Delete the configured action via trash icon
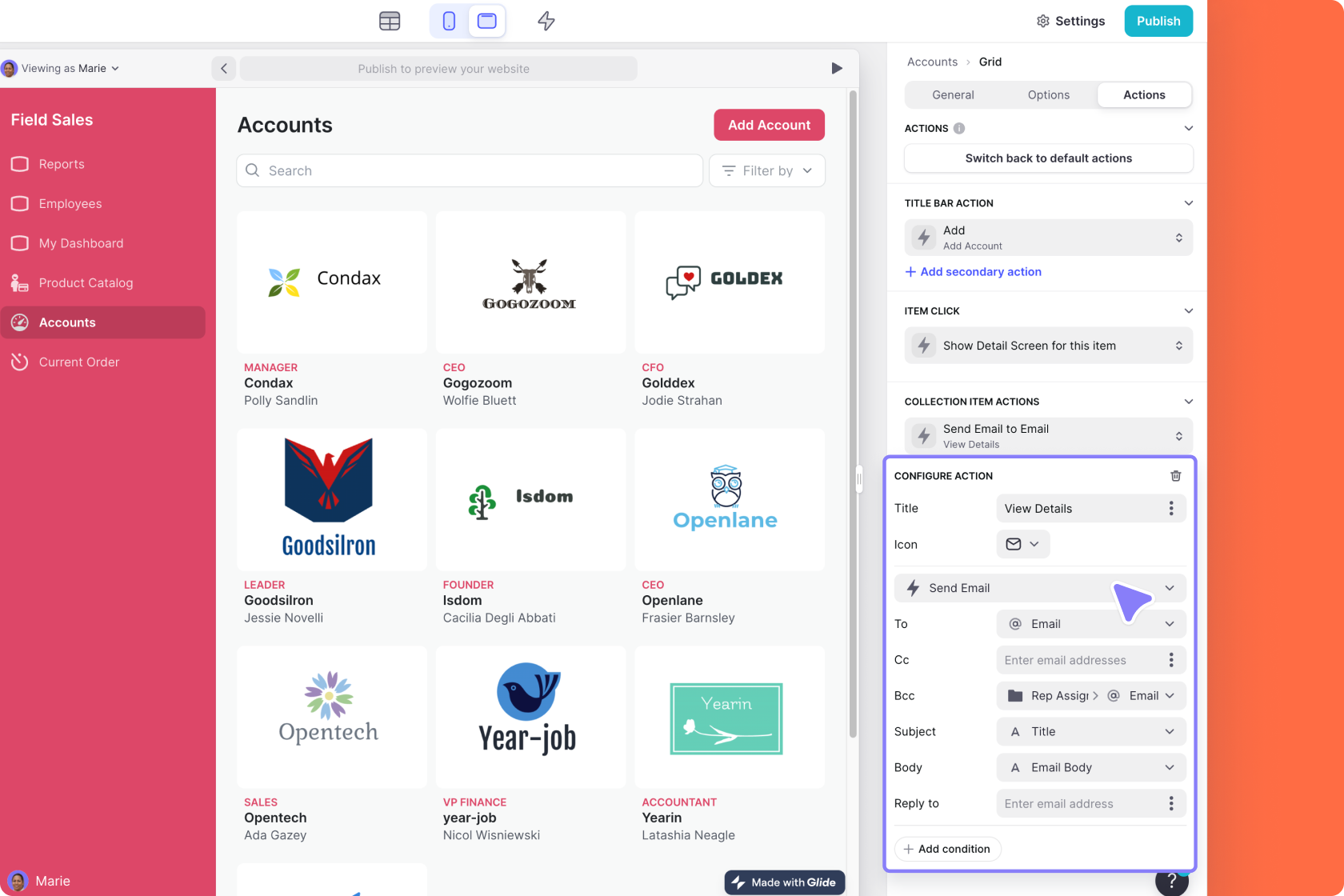Viewport: 1344px width, 896px height. pyautogui.click(x=1175, y=475)
